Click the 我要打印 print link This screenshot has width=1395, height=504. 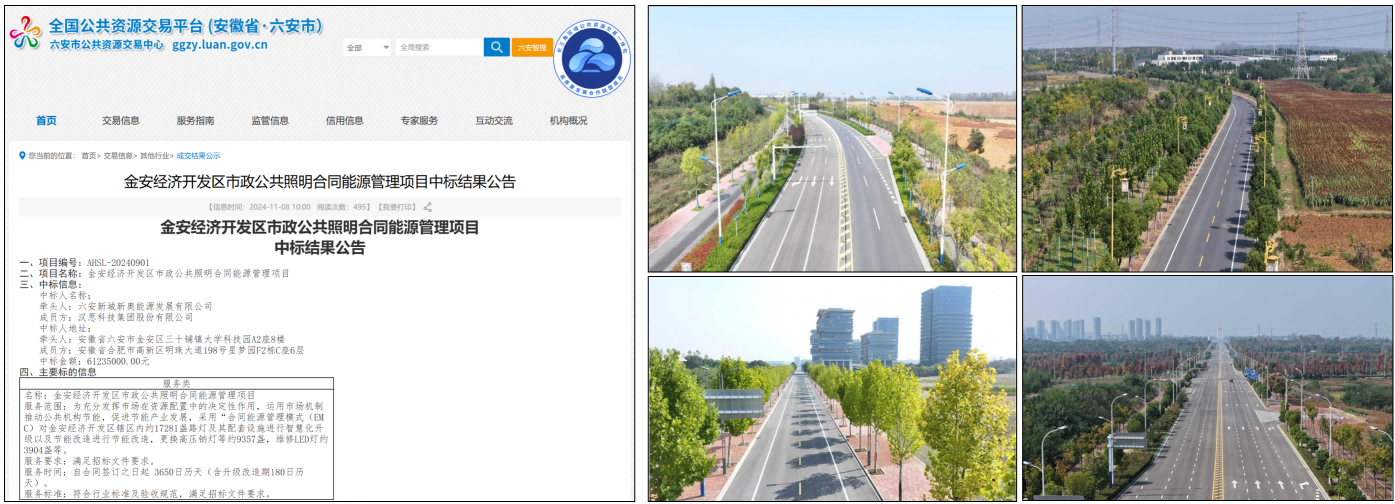coord(402,207)
